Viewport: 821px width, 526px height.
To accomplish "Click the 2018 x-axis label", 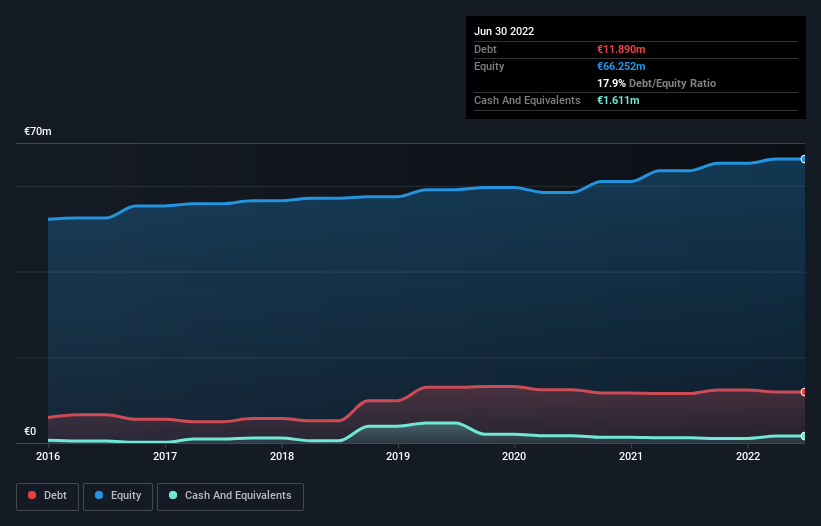I will (x=282, y=456).
